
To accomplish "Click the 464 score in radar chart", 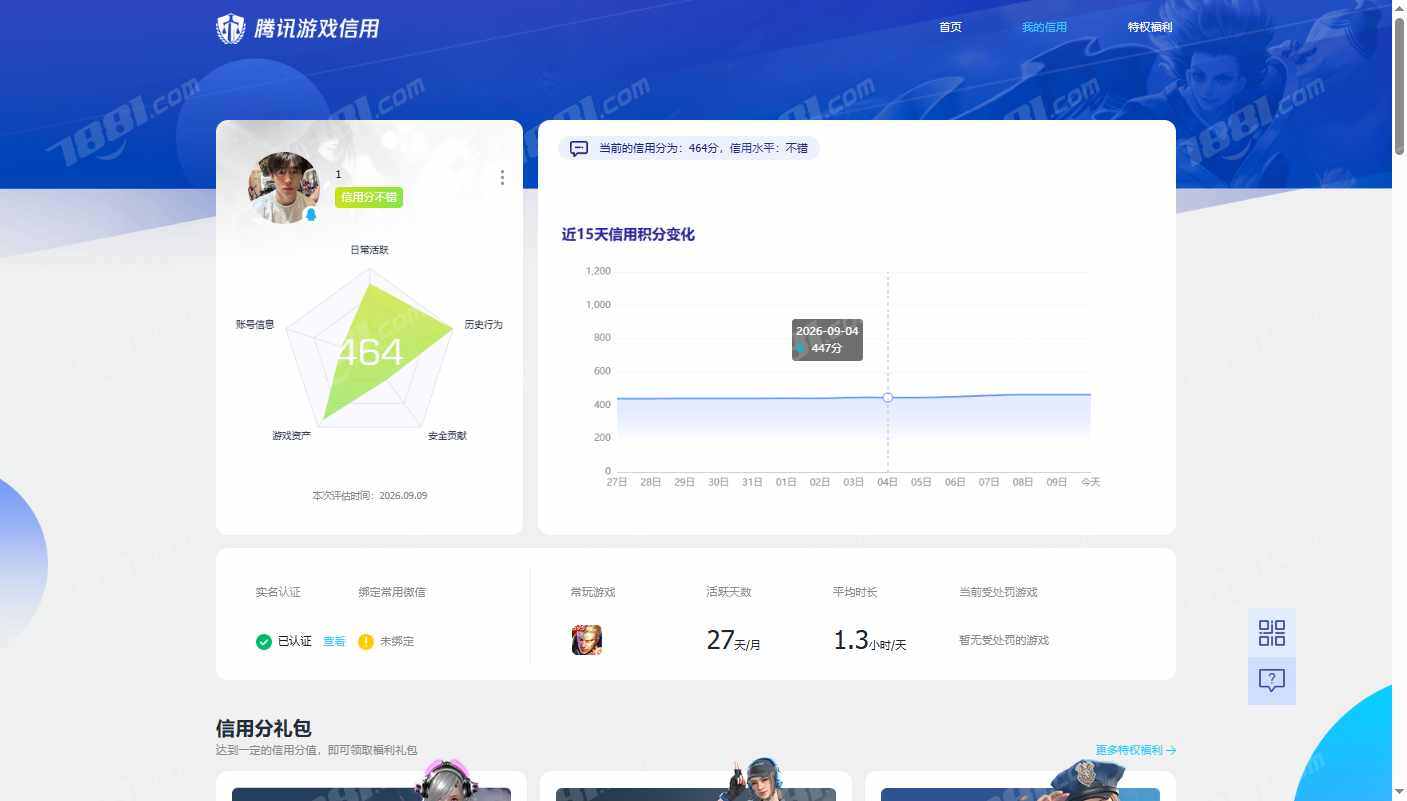I will (x=370, y=353).
